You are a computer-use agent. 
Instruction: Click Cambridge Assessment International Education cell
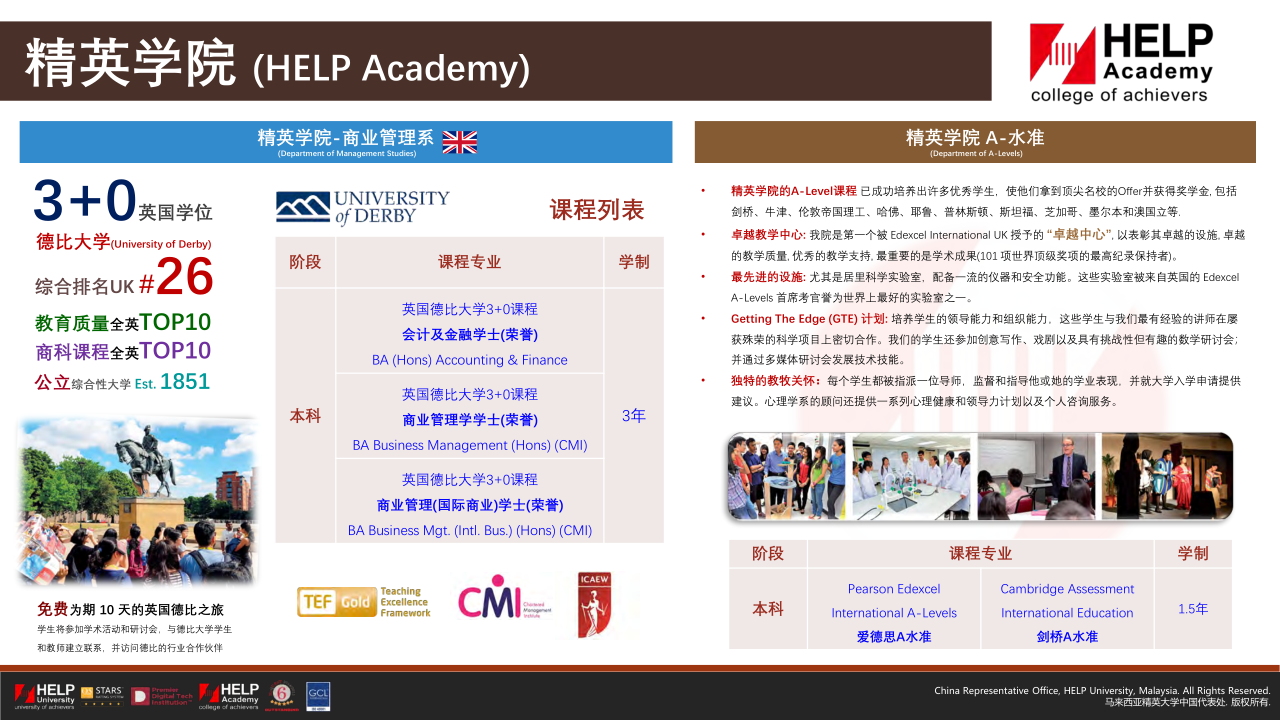[x=1067, y=612]
